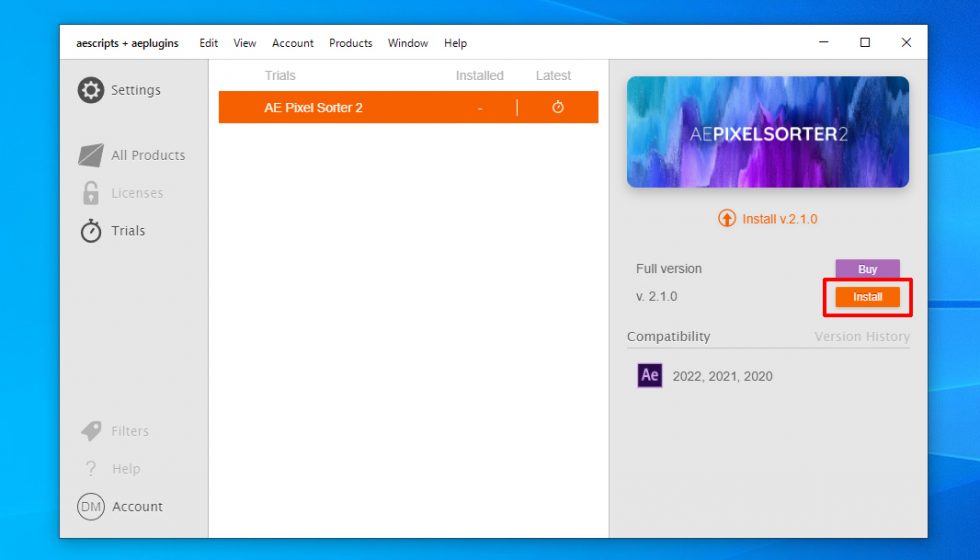
Task: Click the stopwatch icon in AE Pixel Sorter row
Action: 558,107
